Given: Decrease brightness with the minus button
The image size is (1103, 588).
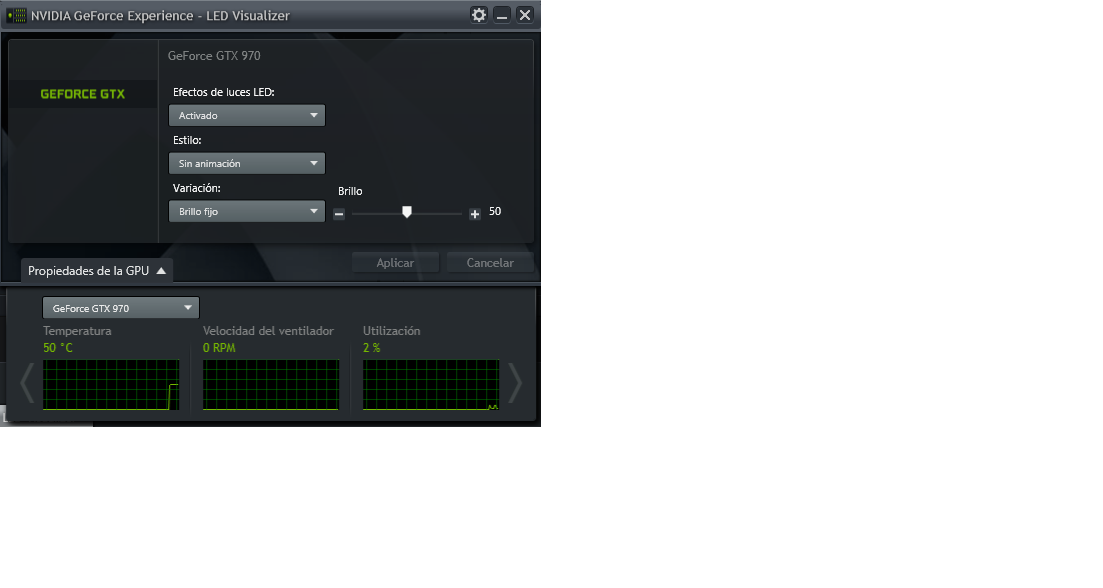Looking at the screenshot, I should tap(339, 214).
